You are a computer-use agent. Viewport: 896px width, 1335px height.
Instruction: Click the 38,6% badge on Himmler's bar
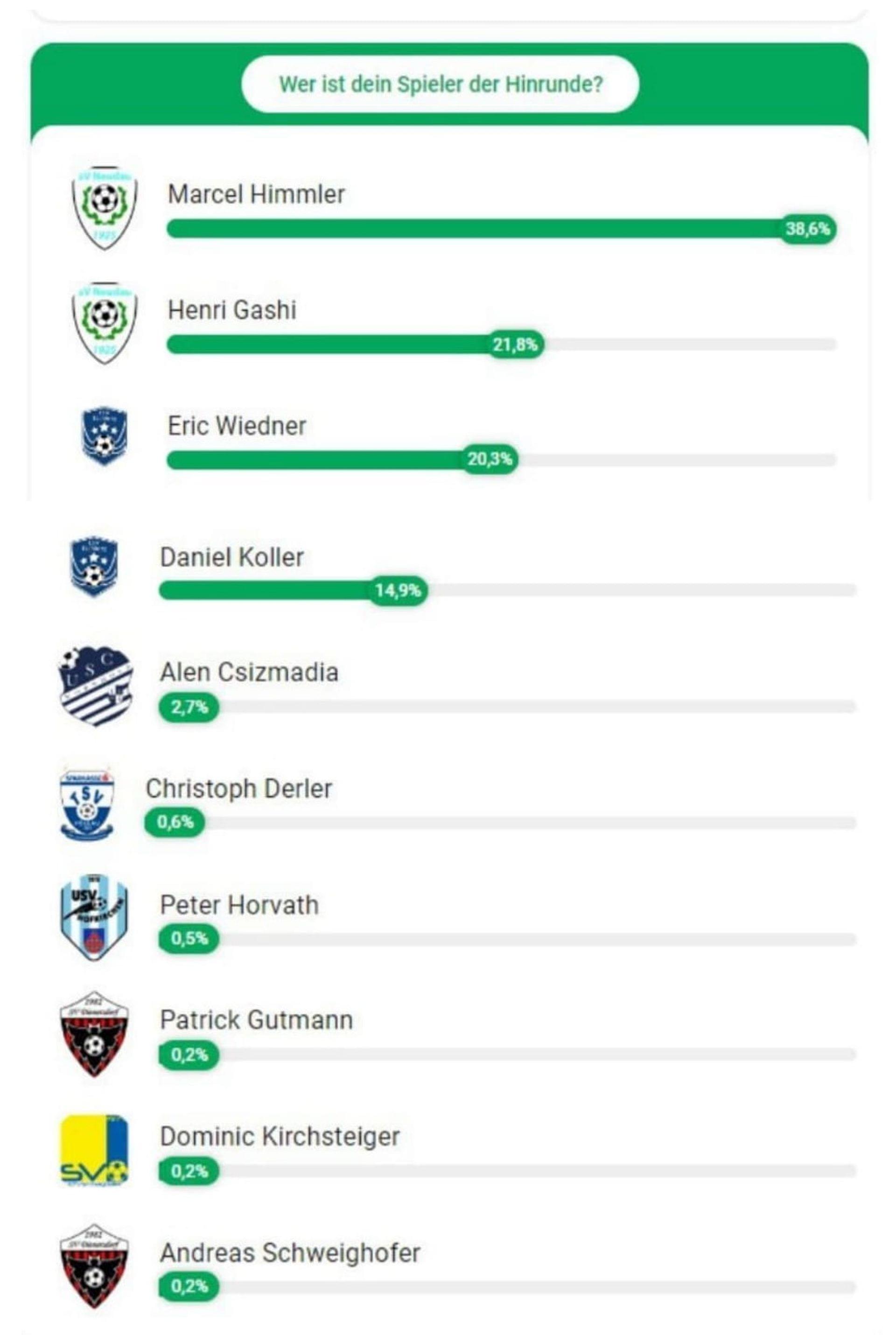click(807, 229)
